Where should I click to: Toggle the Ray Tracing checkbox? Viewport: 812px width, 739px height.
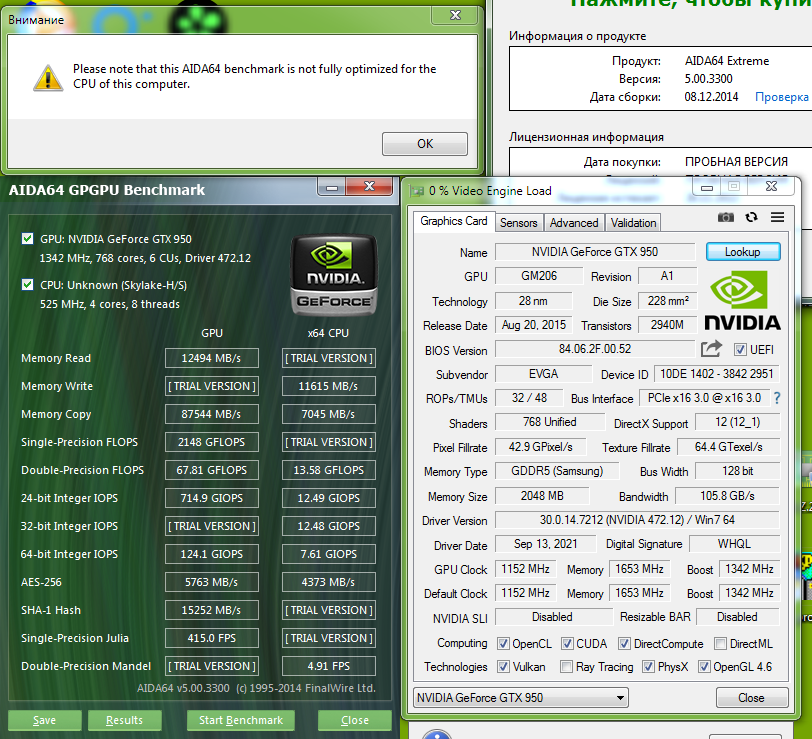tap(566, 666)
